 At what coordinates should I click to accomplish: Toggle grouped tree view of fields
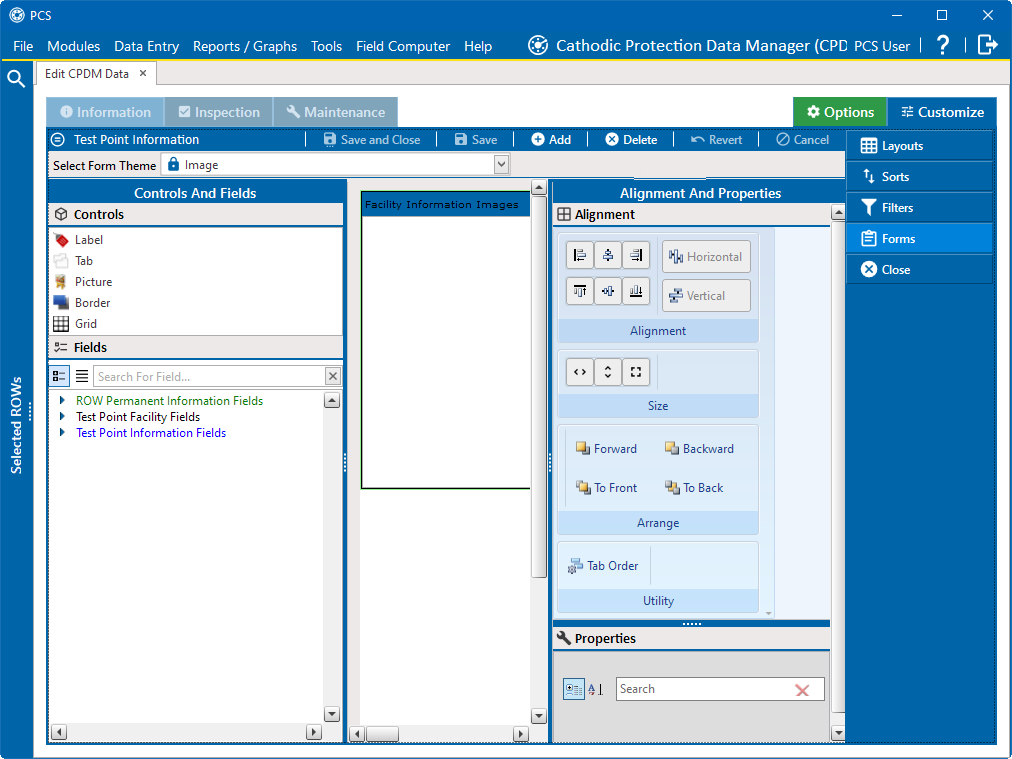point(59,376)
